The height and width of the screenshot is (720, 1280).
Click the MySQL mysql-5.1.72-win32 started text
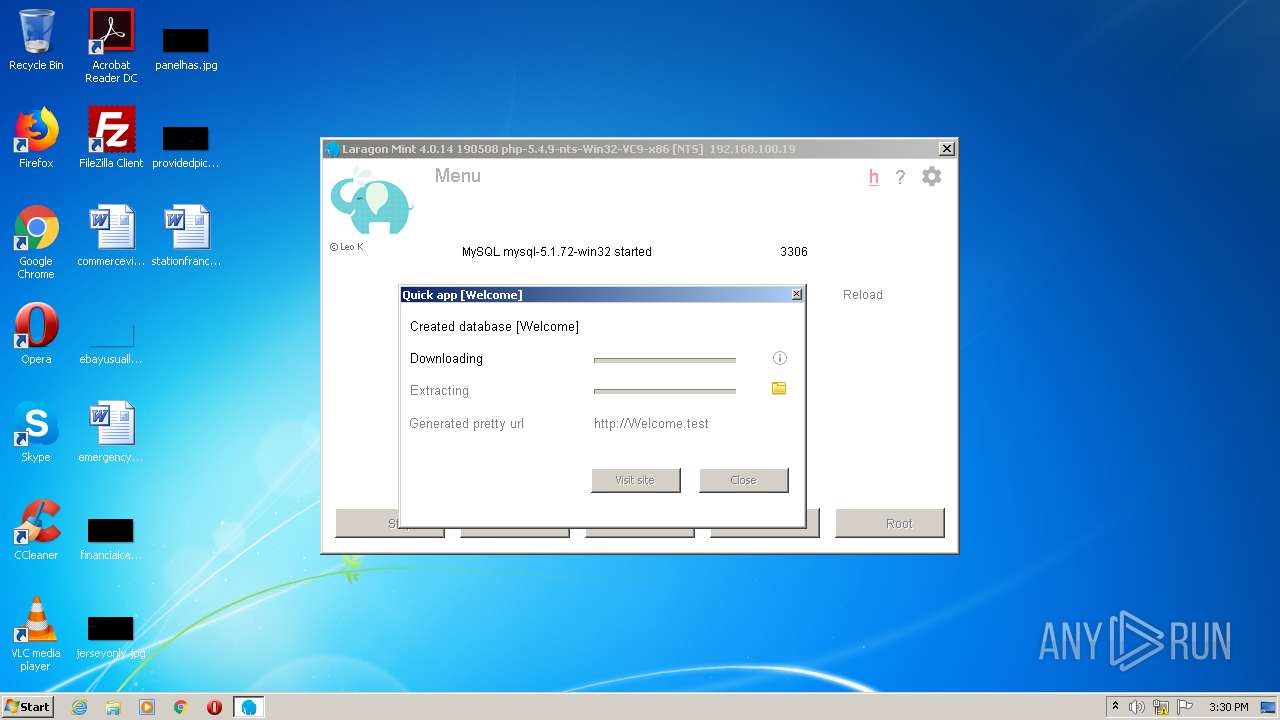tap(556, 252)
